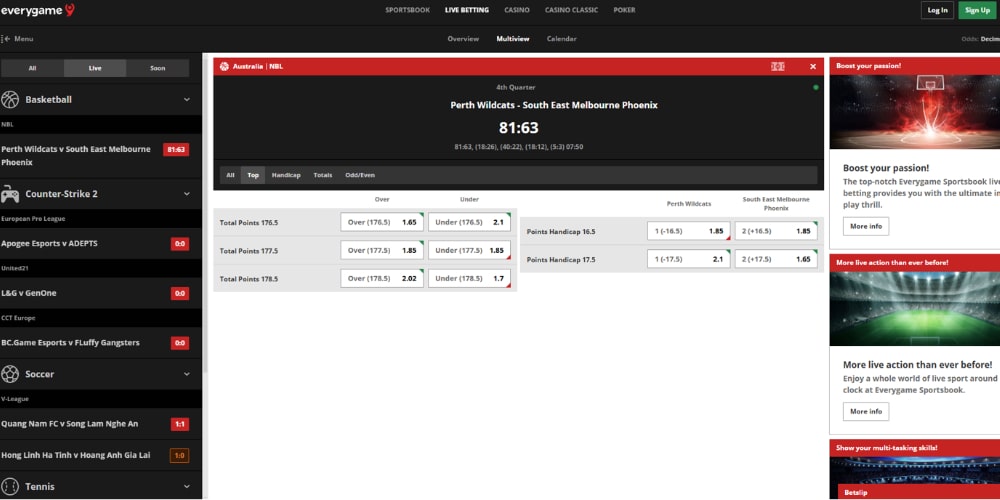Open the Odds format dropdown
The height and width of the screenshot is (500, 1000).
pyautogui.click(x=980, y=39)
